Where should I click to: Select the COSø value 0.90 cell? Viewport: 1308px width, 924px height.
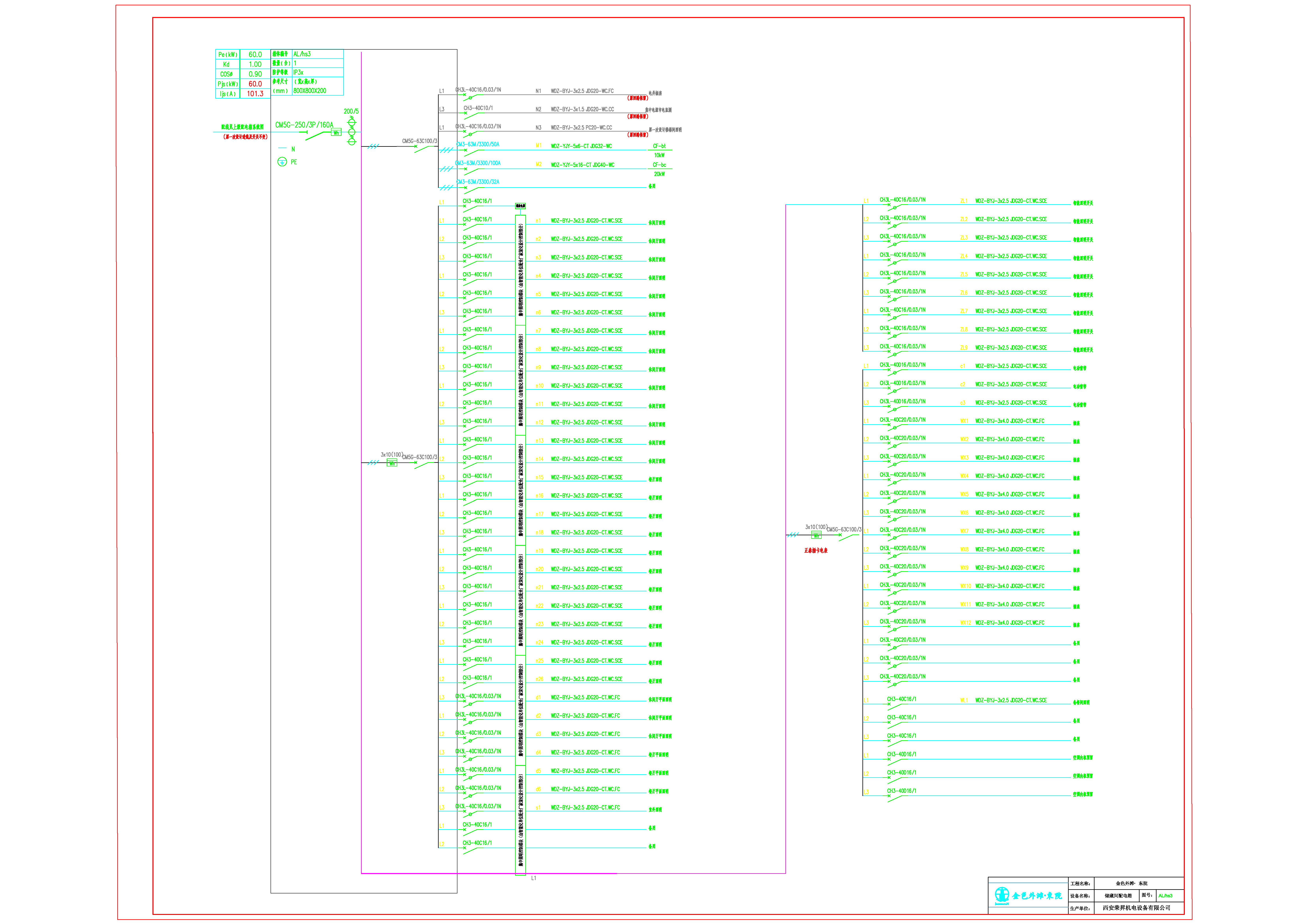pos(255,74)
